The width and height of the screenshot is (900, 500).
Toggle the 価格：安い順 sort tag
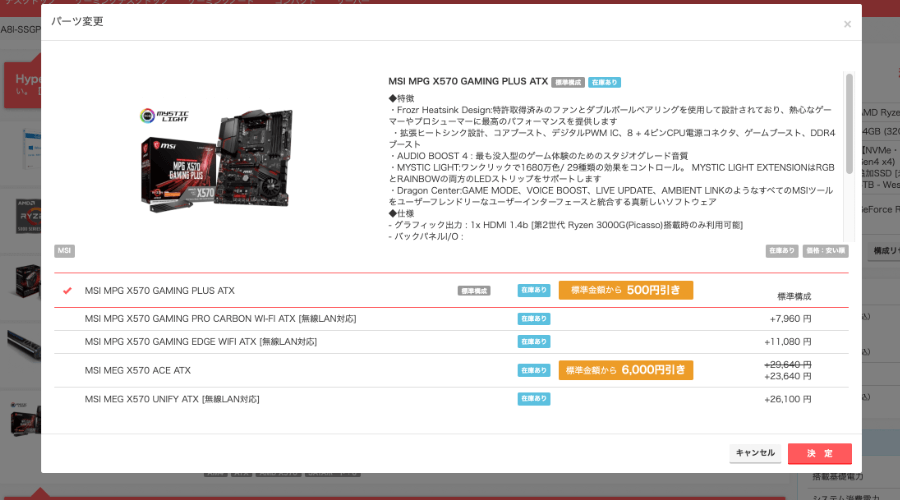[x=825, y=251]
